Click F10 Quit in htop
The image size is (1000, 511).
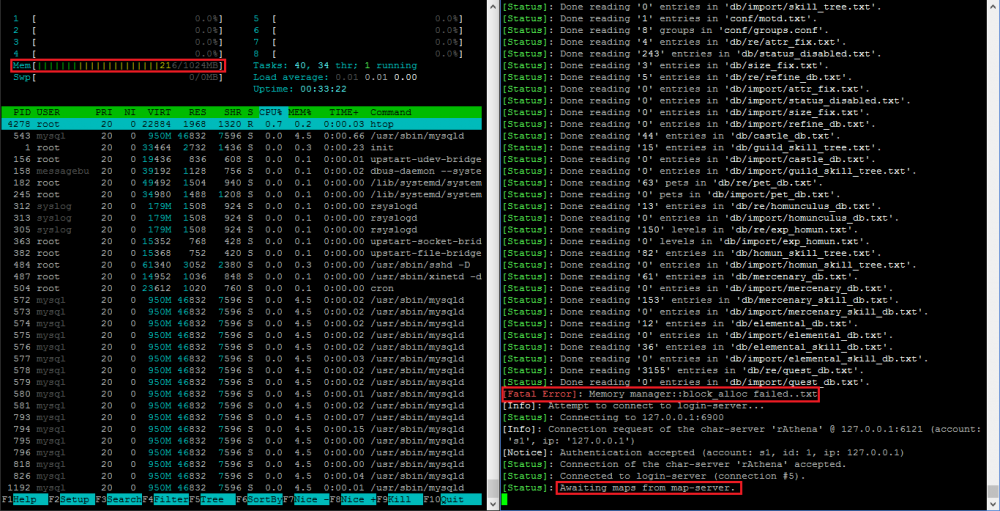[453, 500]
